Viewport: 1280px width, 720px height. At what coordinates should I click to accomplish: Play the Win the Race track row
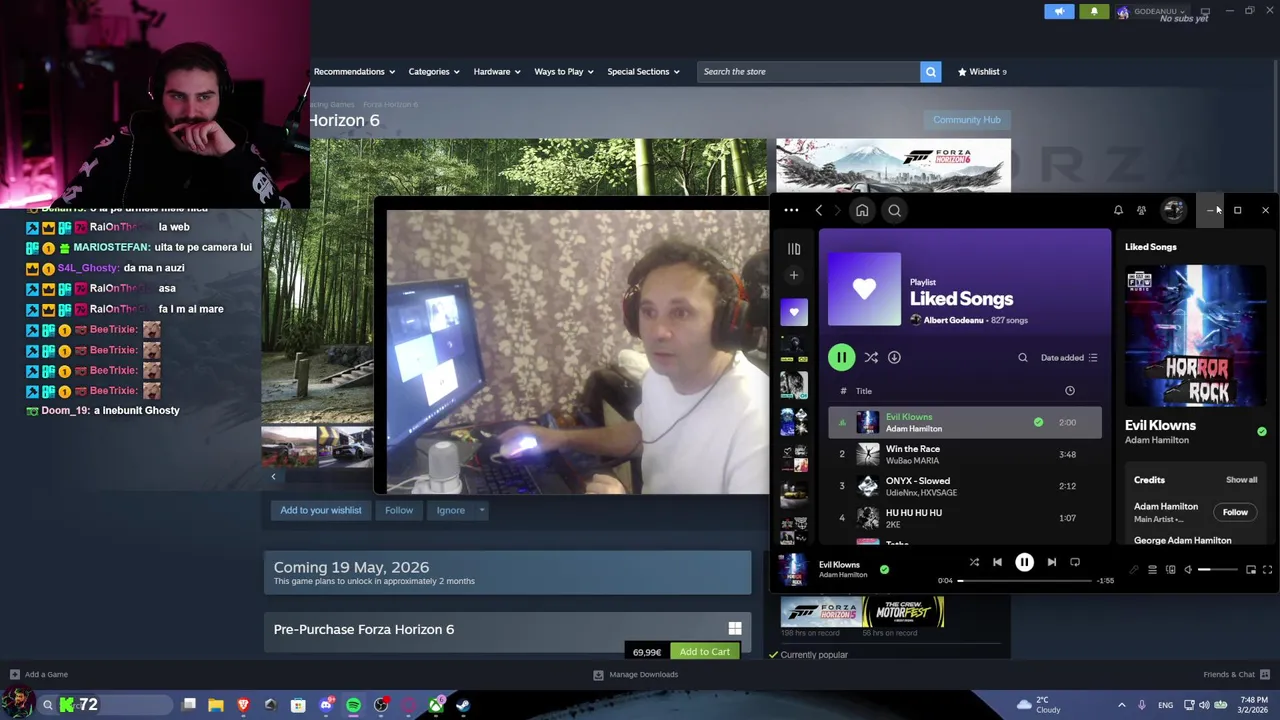[965, 454]
